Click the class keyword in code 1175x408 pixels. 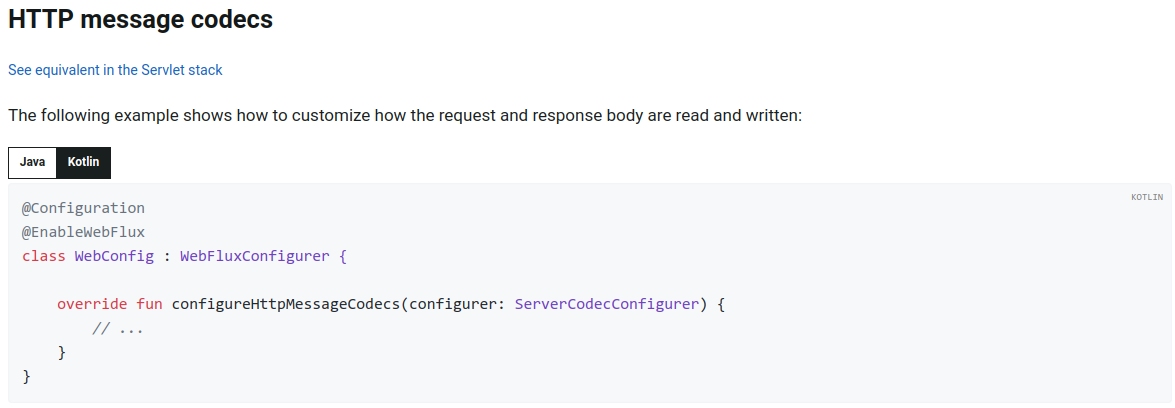tap(43, 256)
